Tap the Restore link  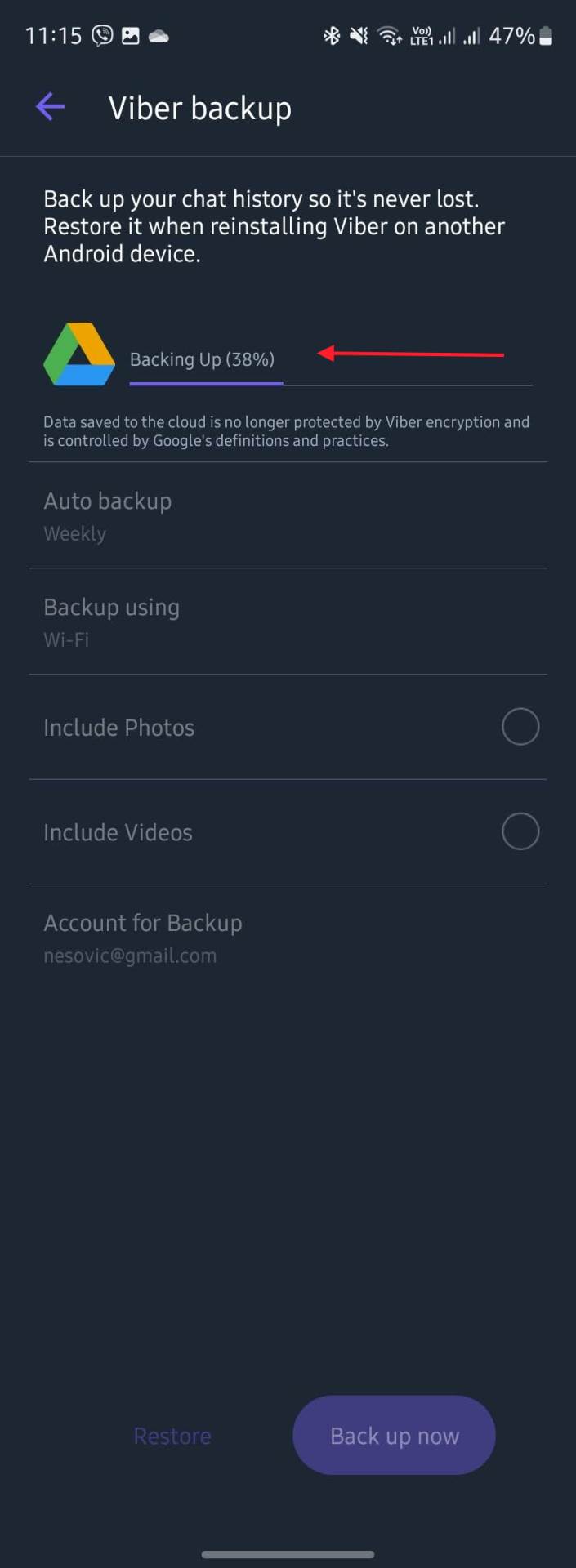pos(172,1436)
